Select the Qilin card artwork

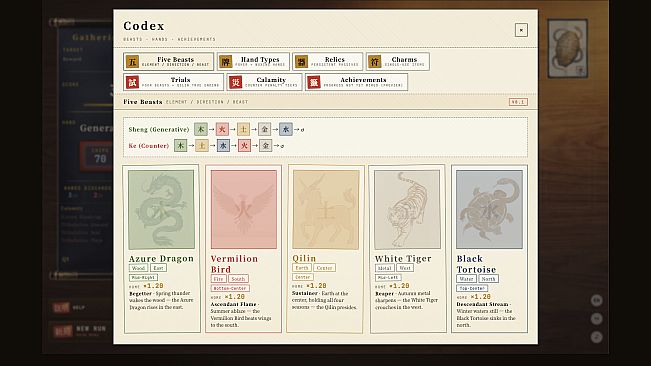[326, 210]
